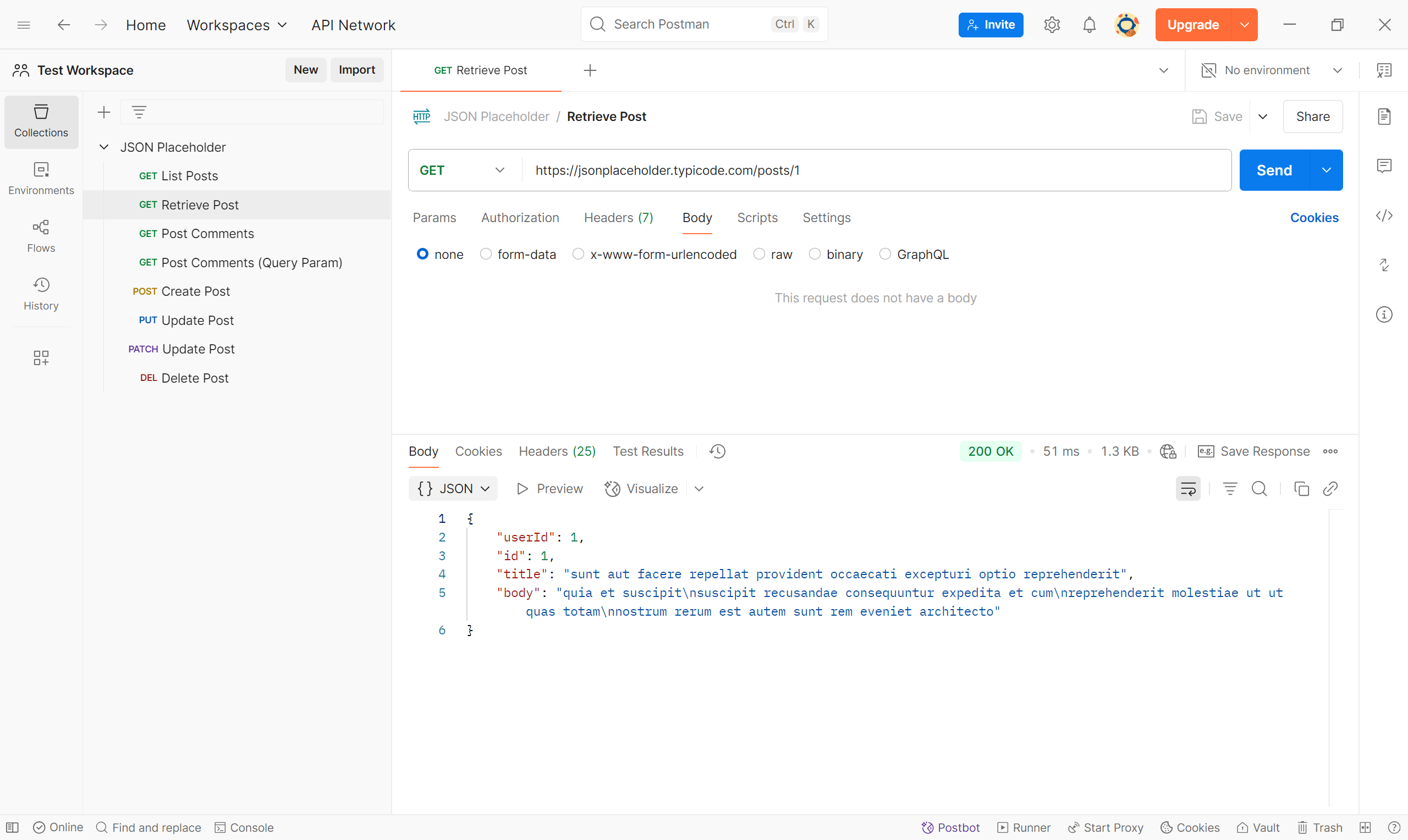Click the Invite button
Viewport: 1408px width, 840px height.
[991, 25]
